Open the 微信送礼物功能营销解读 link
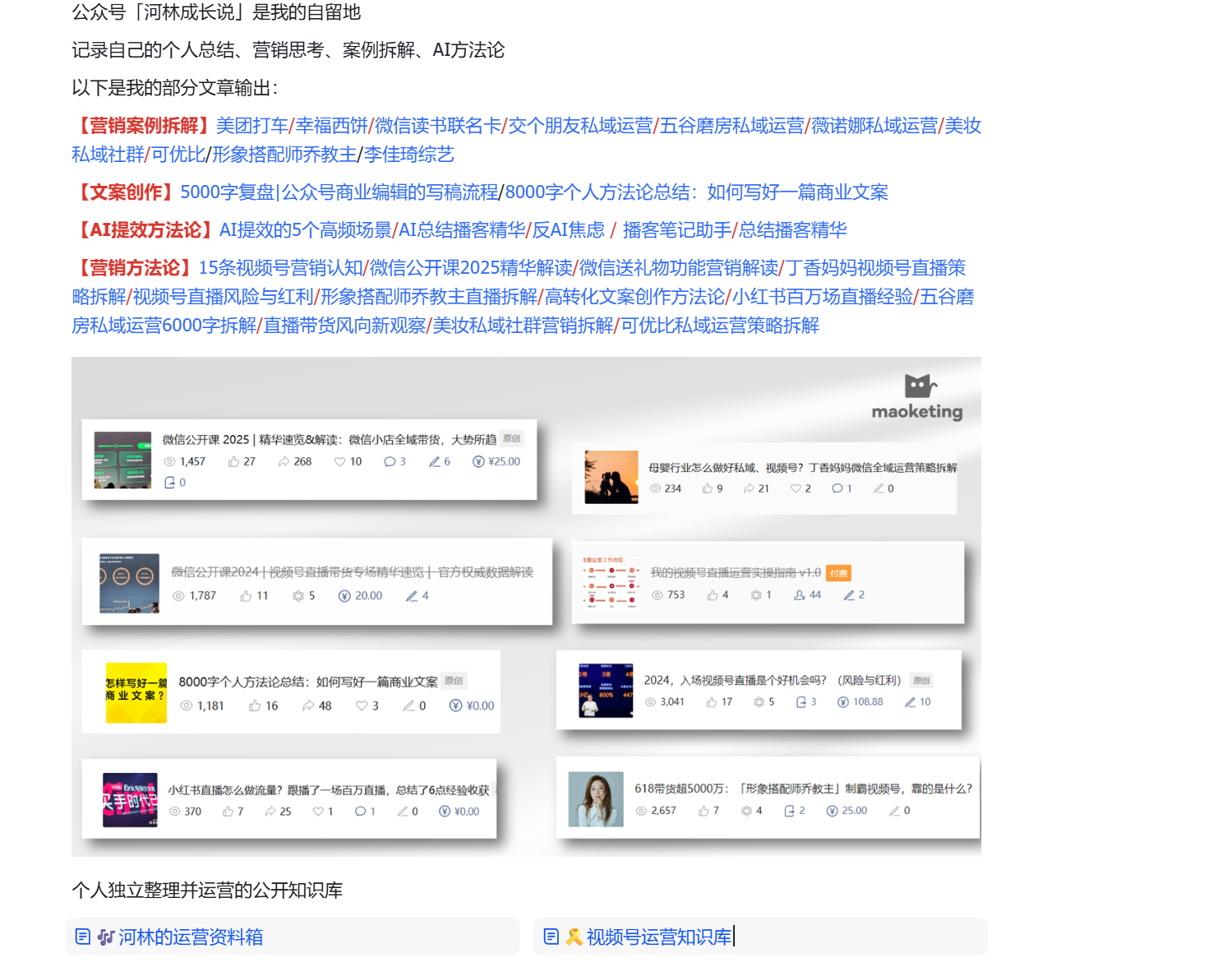This screenshot has height=967, width=1232. point(679,268)
